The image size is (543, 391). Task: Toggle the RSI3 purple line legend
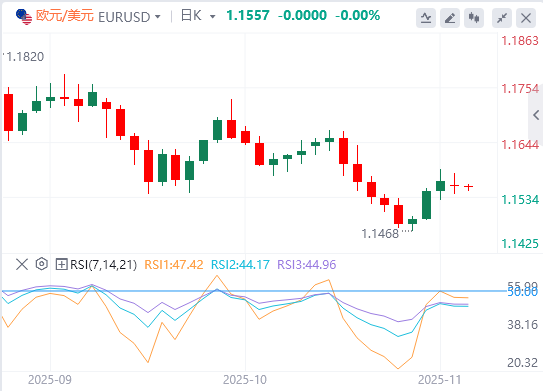click(x=306, y=265)
